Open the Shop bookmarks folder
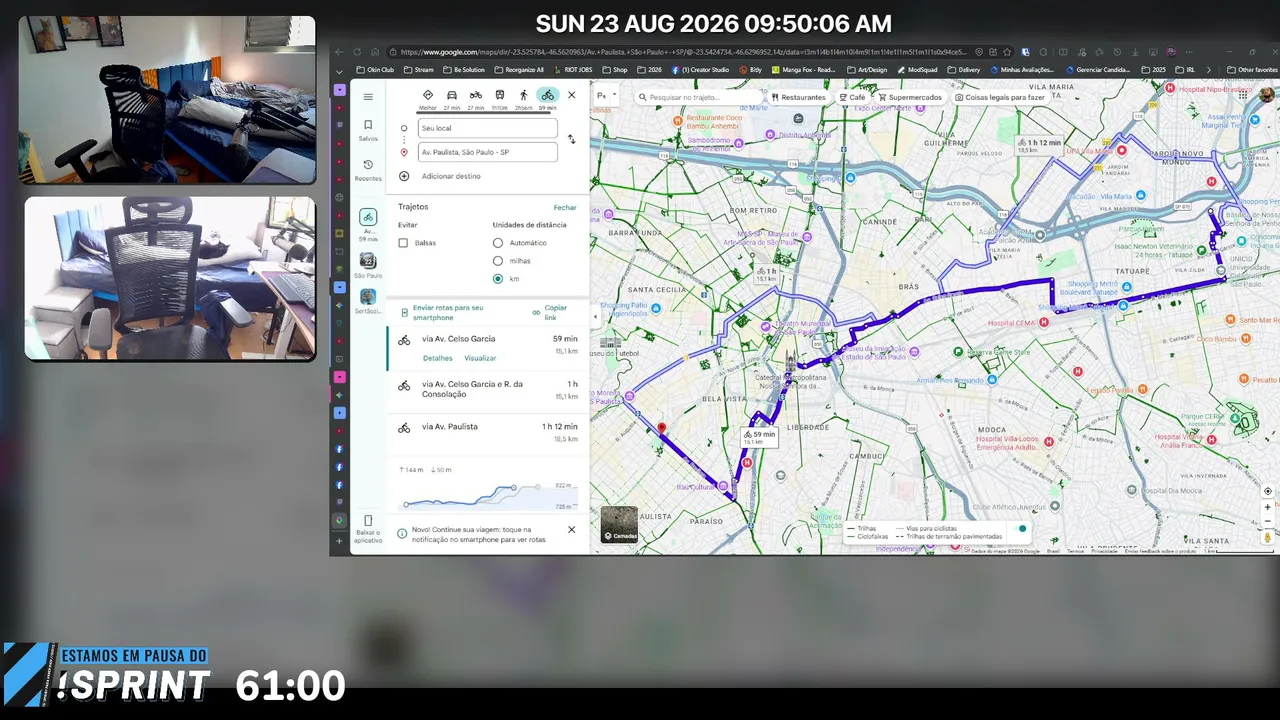1280x720 pixels. [615, 70]
